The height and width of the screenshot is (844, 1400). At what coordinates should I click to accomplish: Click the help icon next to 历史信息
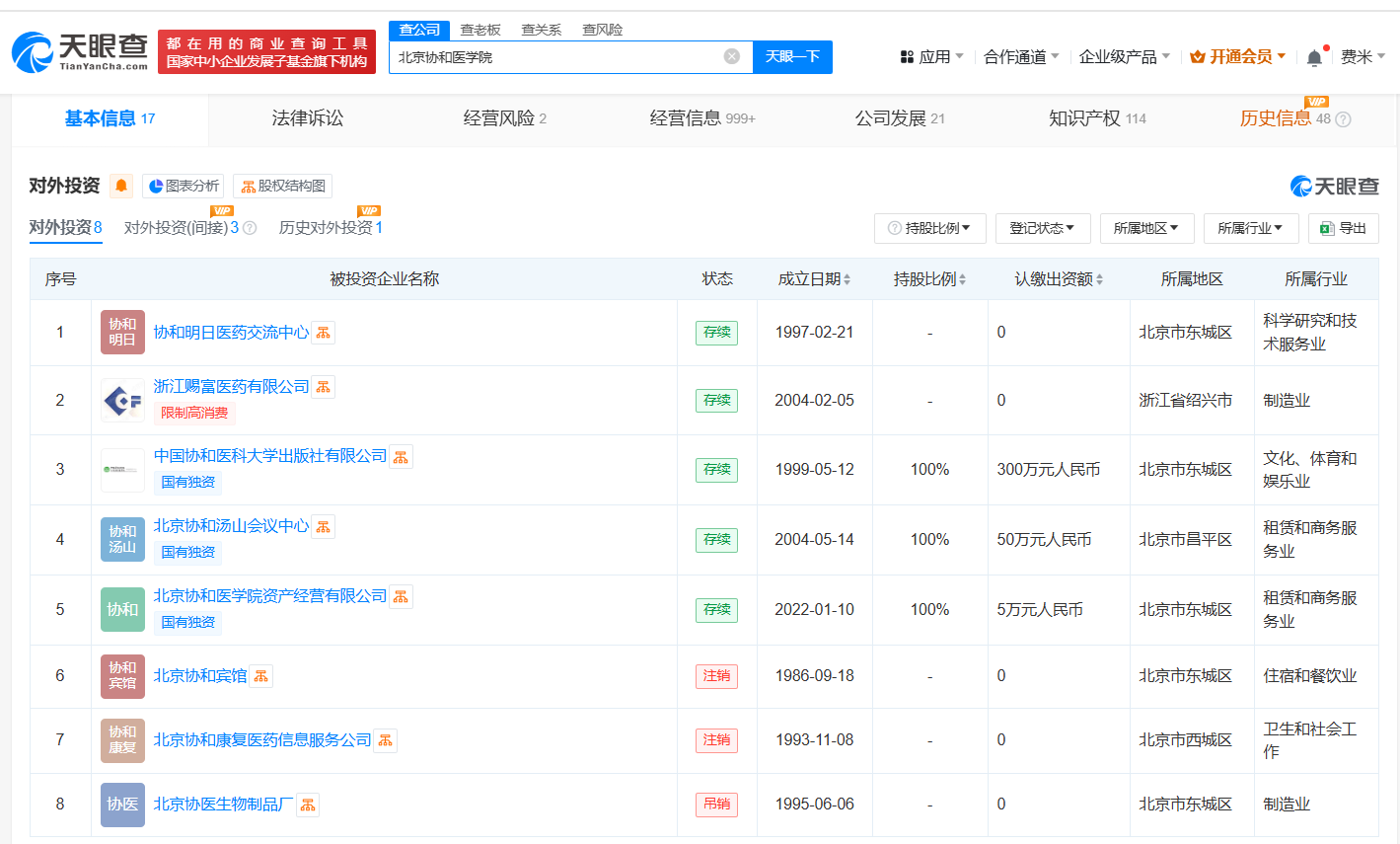pos(1343,119)
